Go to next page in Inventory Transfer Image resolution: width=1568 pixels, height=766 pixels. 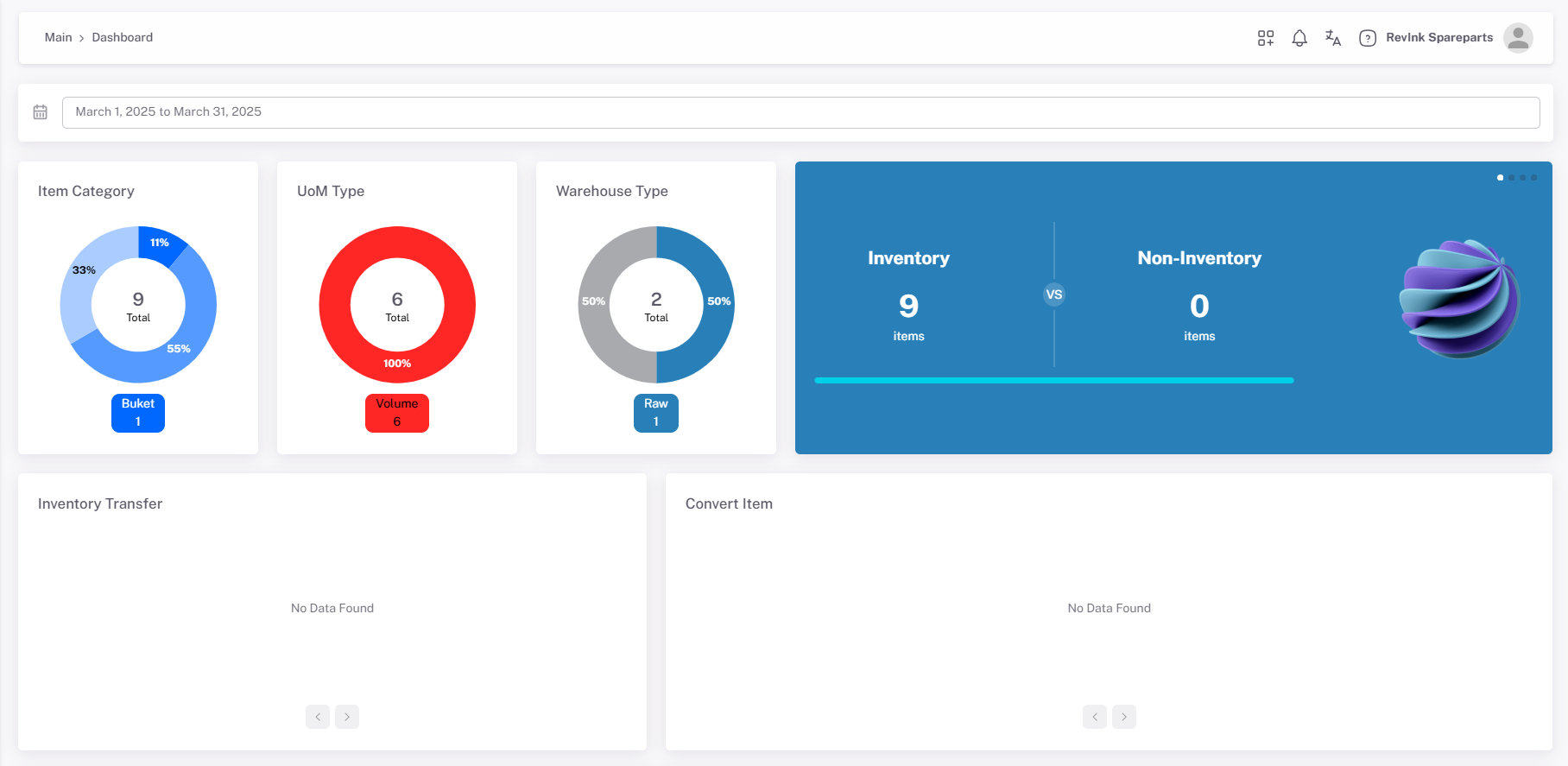[x=347, y=717]
